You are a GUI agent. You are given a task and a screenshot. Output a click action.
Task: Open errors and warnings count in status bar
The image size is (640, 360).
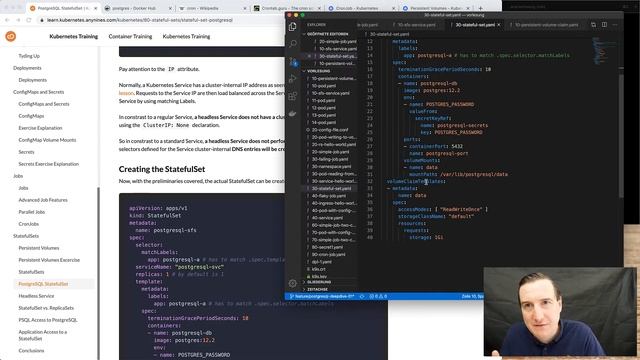pyautogui.click(x=378, y=296)
